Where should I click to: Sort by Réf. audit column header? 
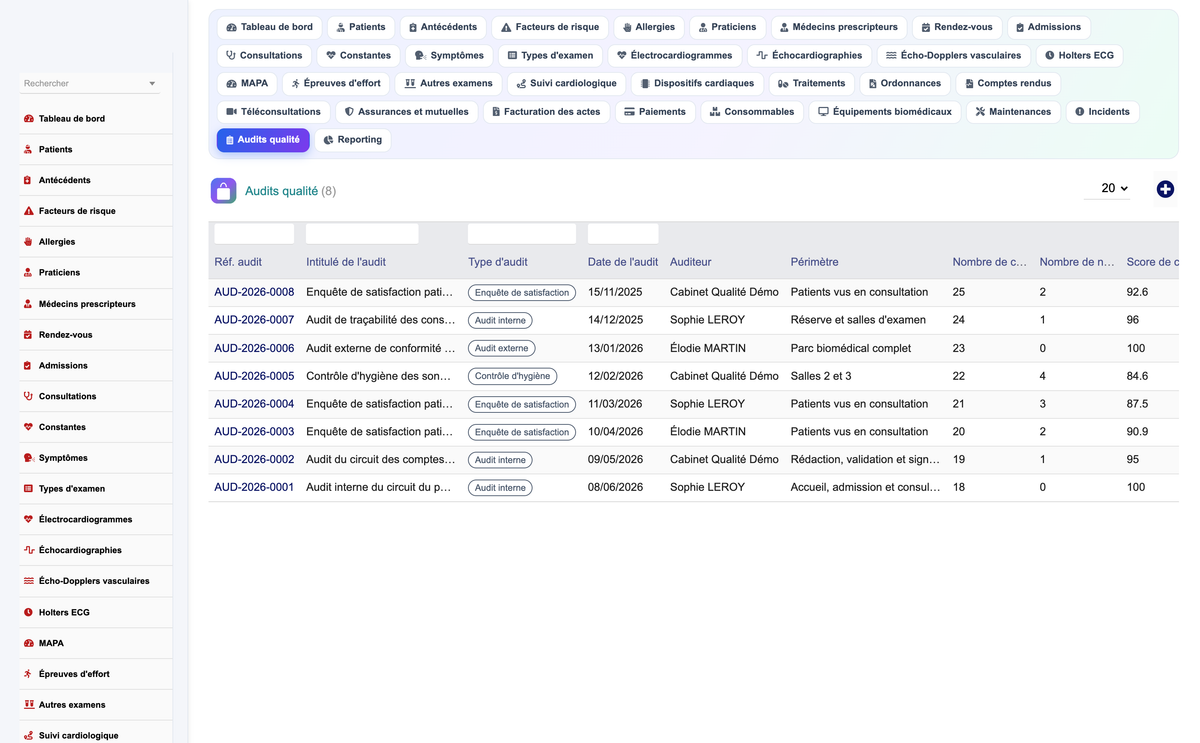[238, 262]
